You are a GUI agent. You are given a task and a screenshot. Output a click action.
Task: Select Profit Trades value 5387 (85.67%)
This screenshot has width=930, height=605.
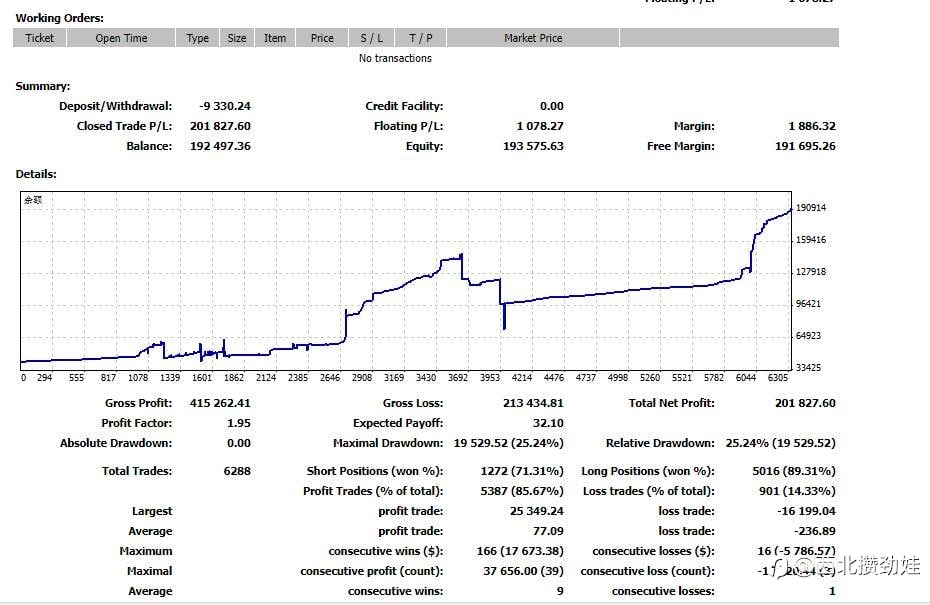tap(522, 491)
